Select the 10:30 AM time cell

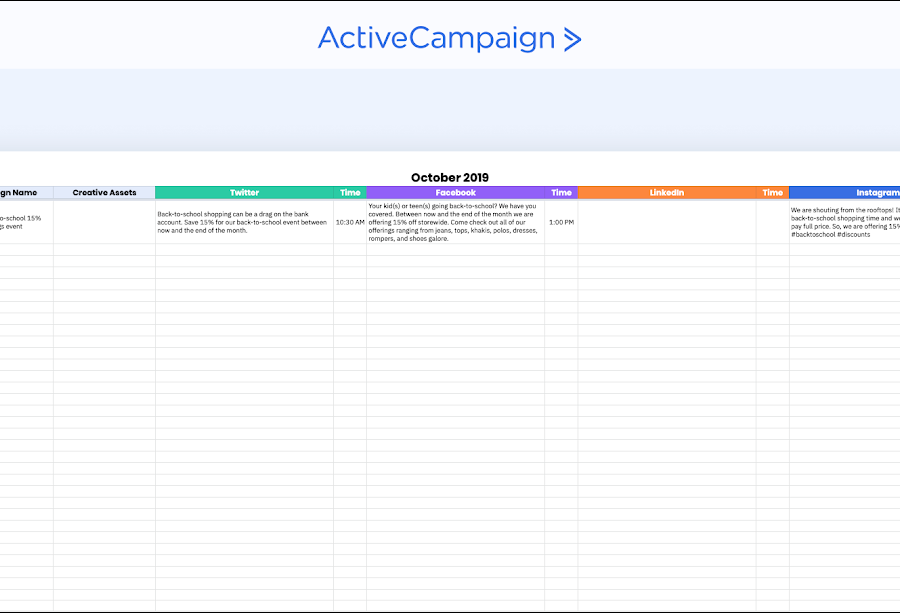(350, 222)
